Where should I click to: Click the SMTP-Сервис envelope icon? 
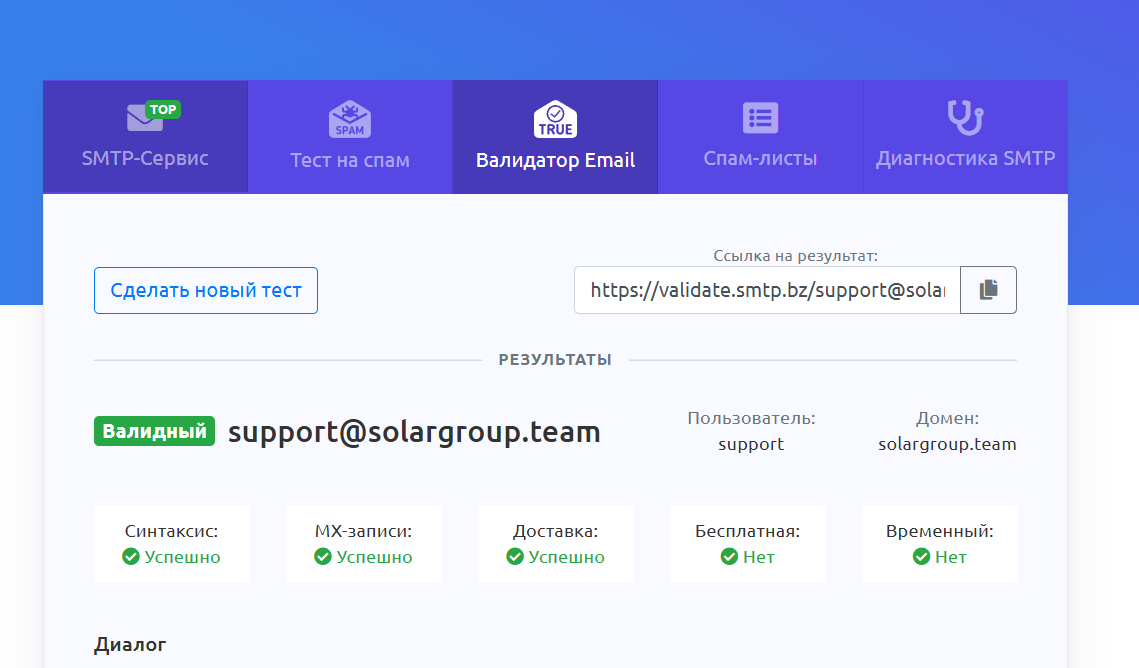tap(146, 118)
